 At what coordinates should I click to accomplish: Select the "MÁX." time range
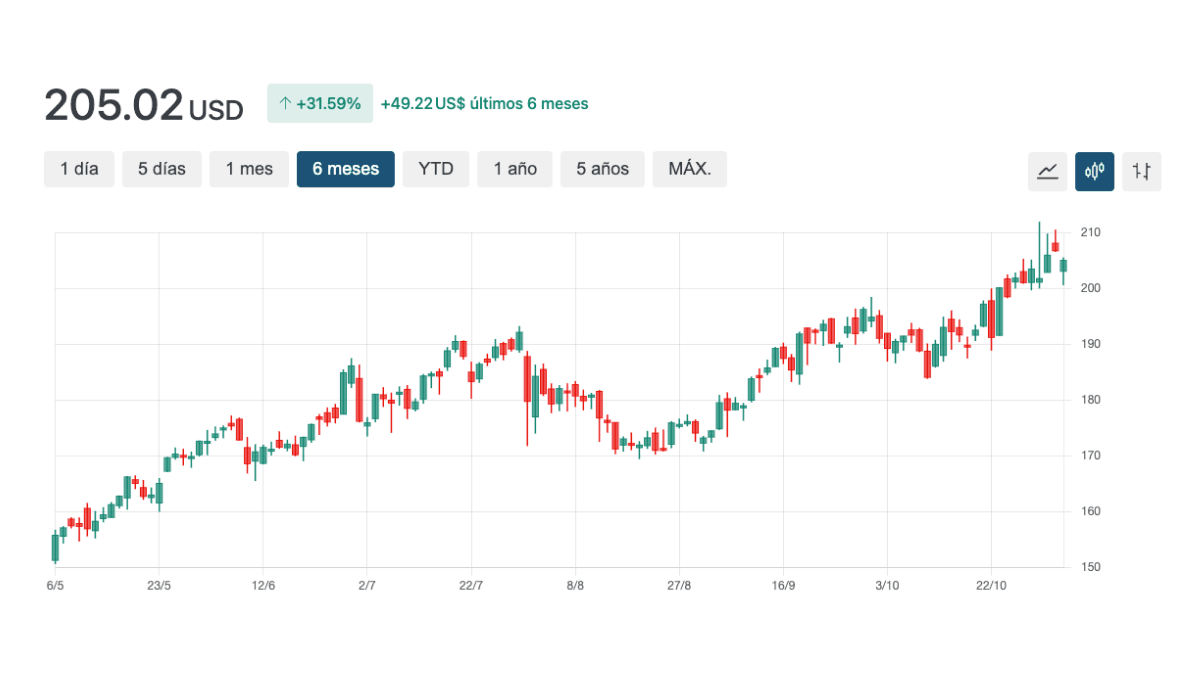click(x=689, y=169)
